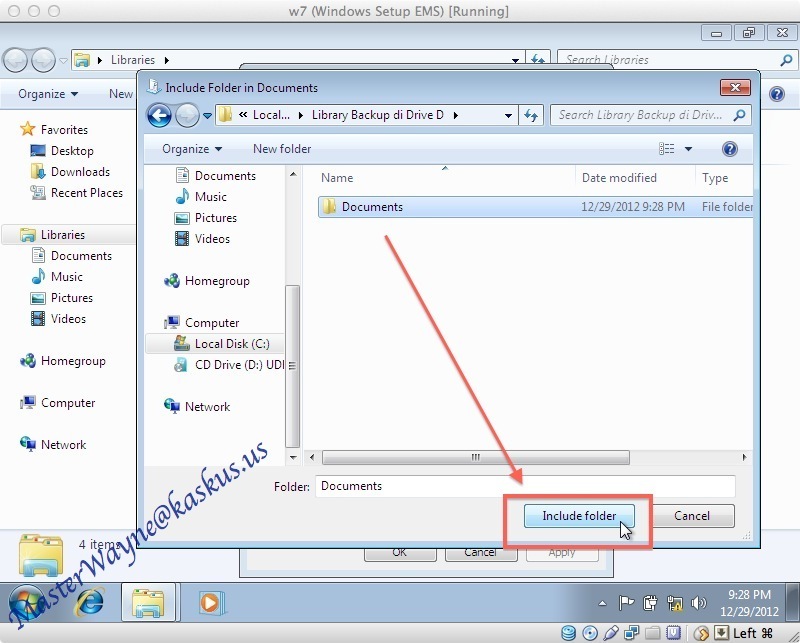800x643 pixels.
Task: Click down arrow of navigation pane scrollbar
Action: point(293,458)
